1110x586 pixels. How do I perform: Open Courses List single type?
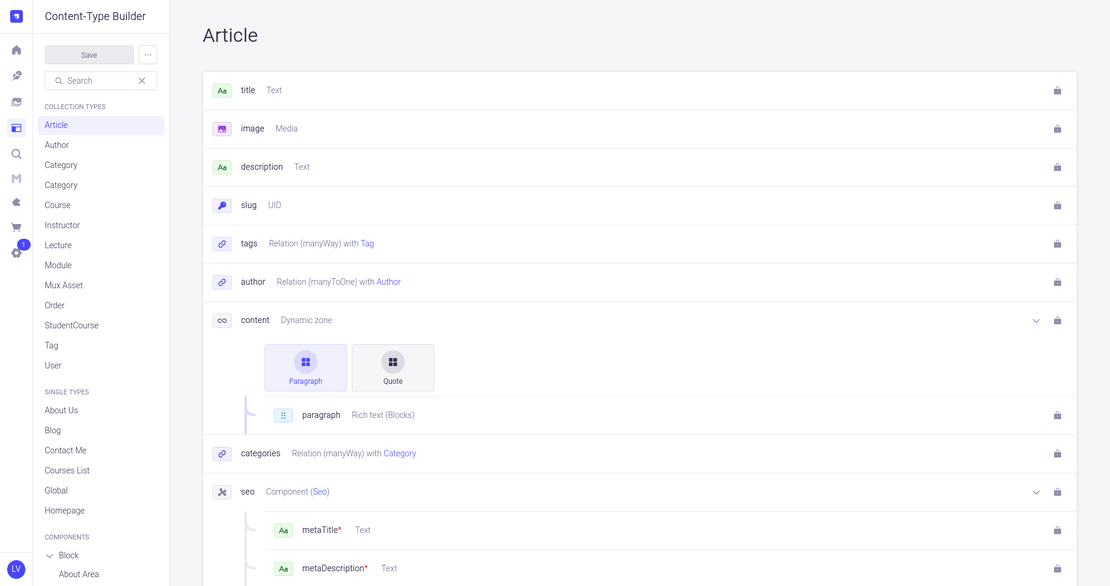(x=67, y=471)
